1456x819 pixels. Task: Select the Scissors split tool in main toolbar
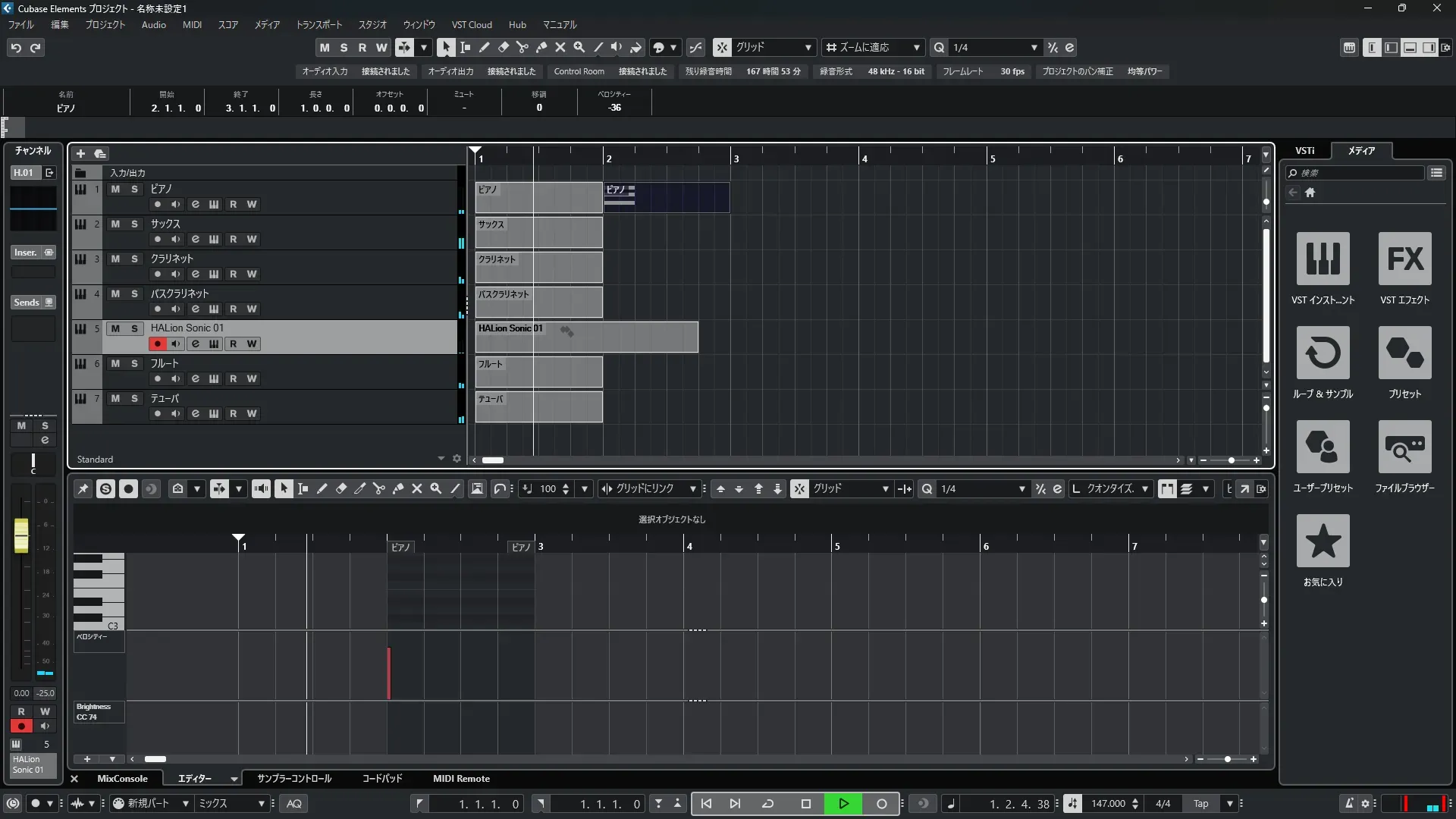[522, 47]
